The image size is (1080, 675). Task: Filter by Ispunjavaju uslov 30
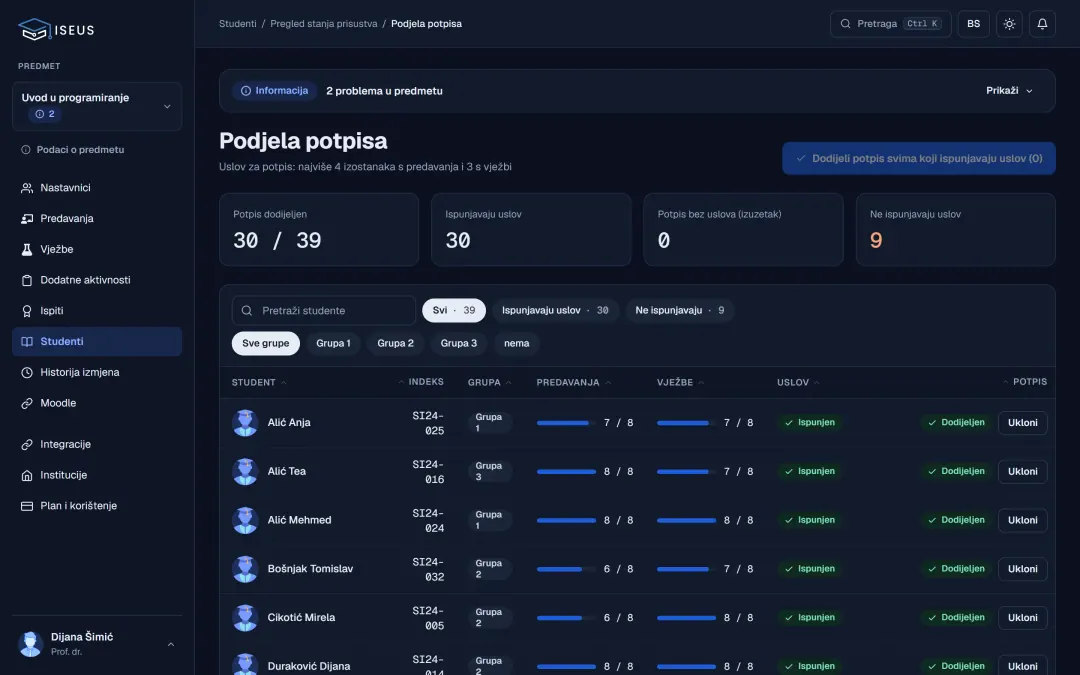point(555,311)
